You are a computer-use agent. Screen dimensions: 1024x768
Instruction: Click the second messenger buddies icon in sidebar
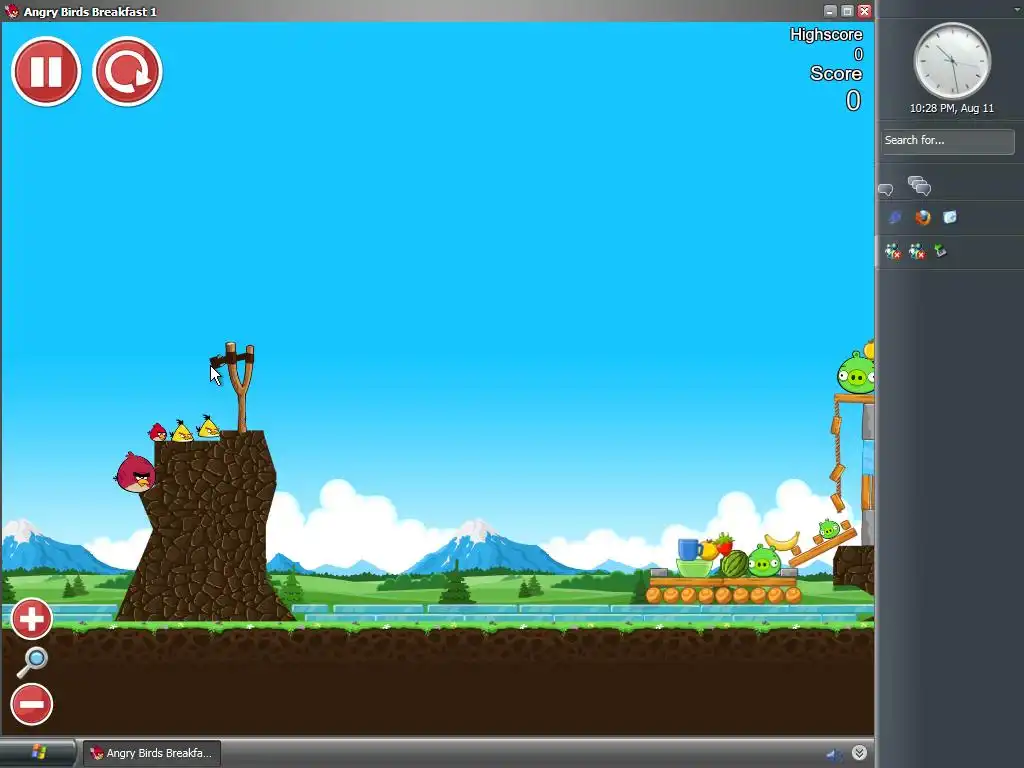coord(917,251)
